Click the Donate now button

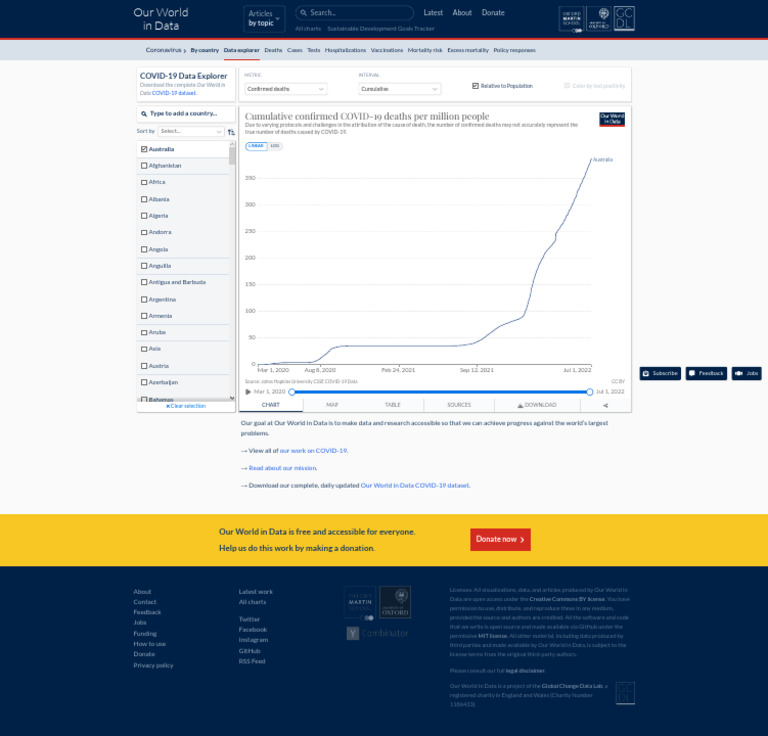coord(500,539)
